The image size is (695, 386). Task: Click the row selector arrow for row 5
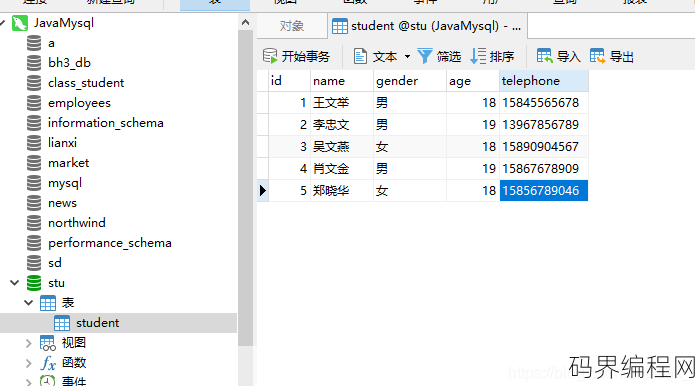tap(263, 191)
